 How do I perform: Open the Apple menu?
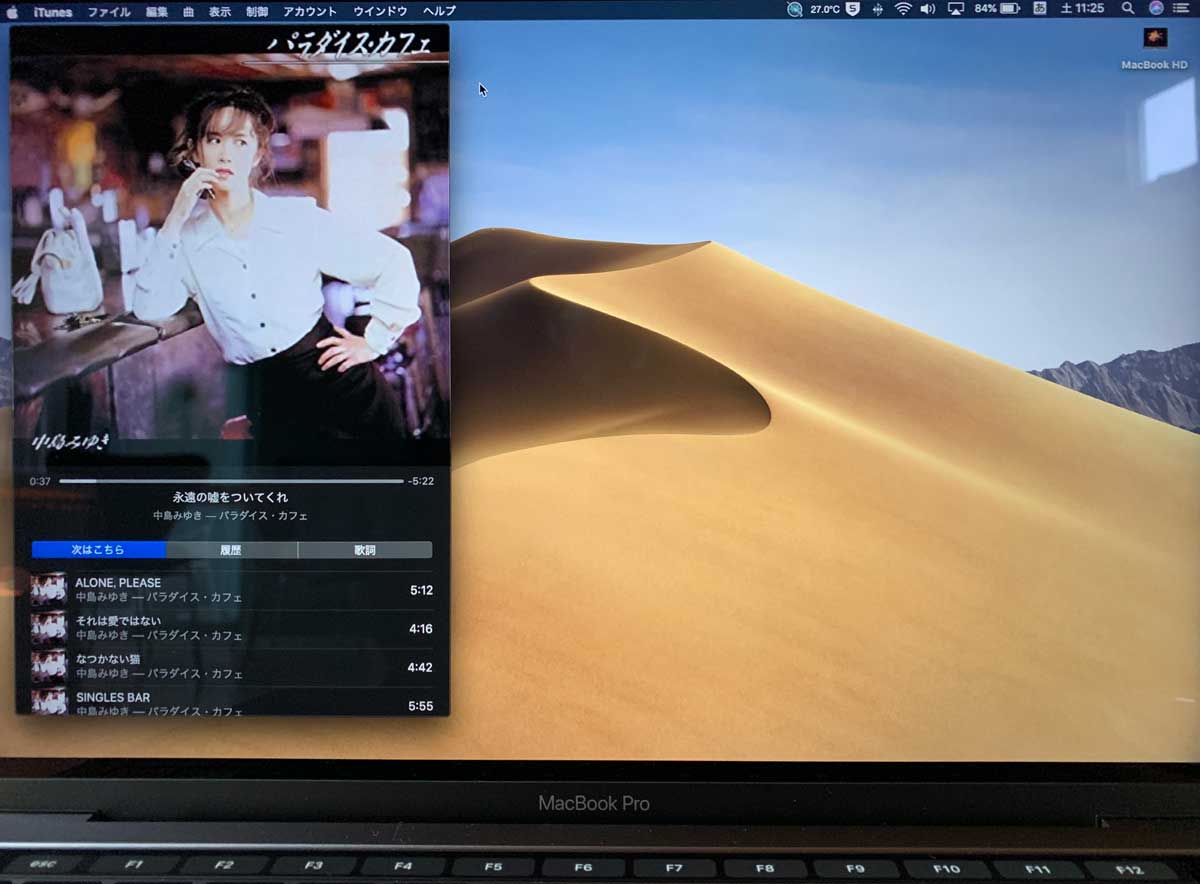(x=13, y=10)
